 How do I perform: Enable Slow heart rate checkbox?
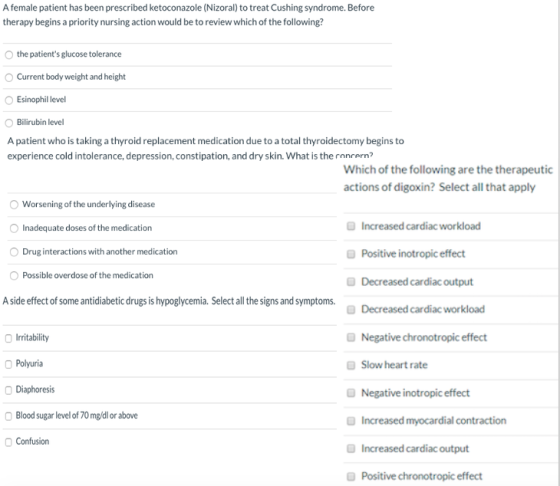351,365
